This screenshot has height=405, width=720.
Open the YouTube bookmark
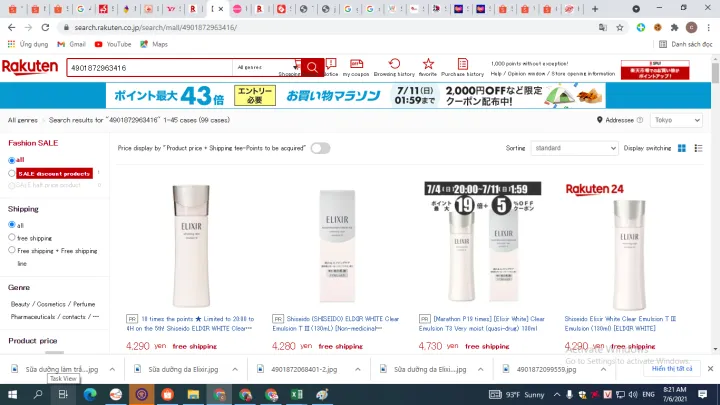click(x=112, y=44)
